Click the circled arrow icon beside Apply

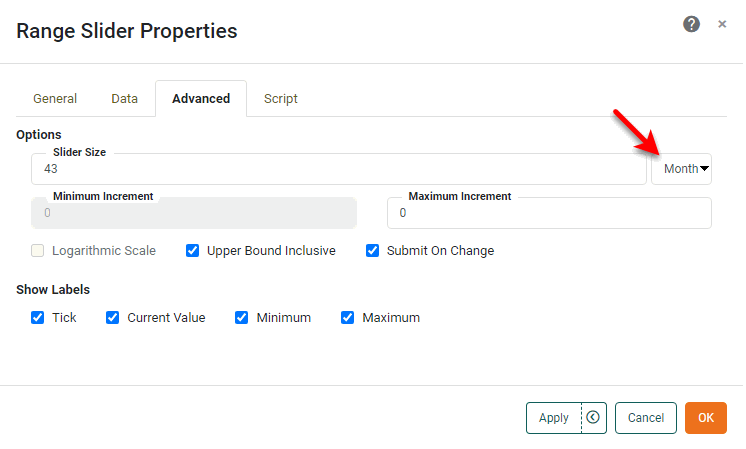593,418
